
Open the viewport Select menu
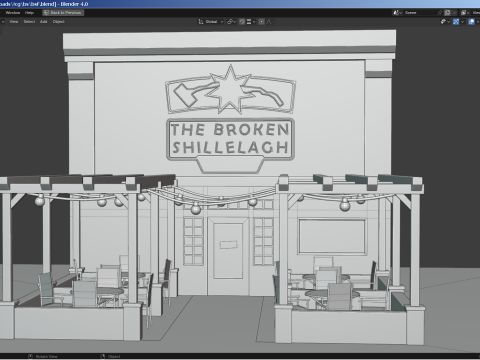tap(29, 22)
